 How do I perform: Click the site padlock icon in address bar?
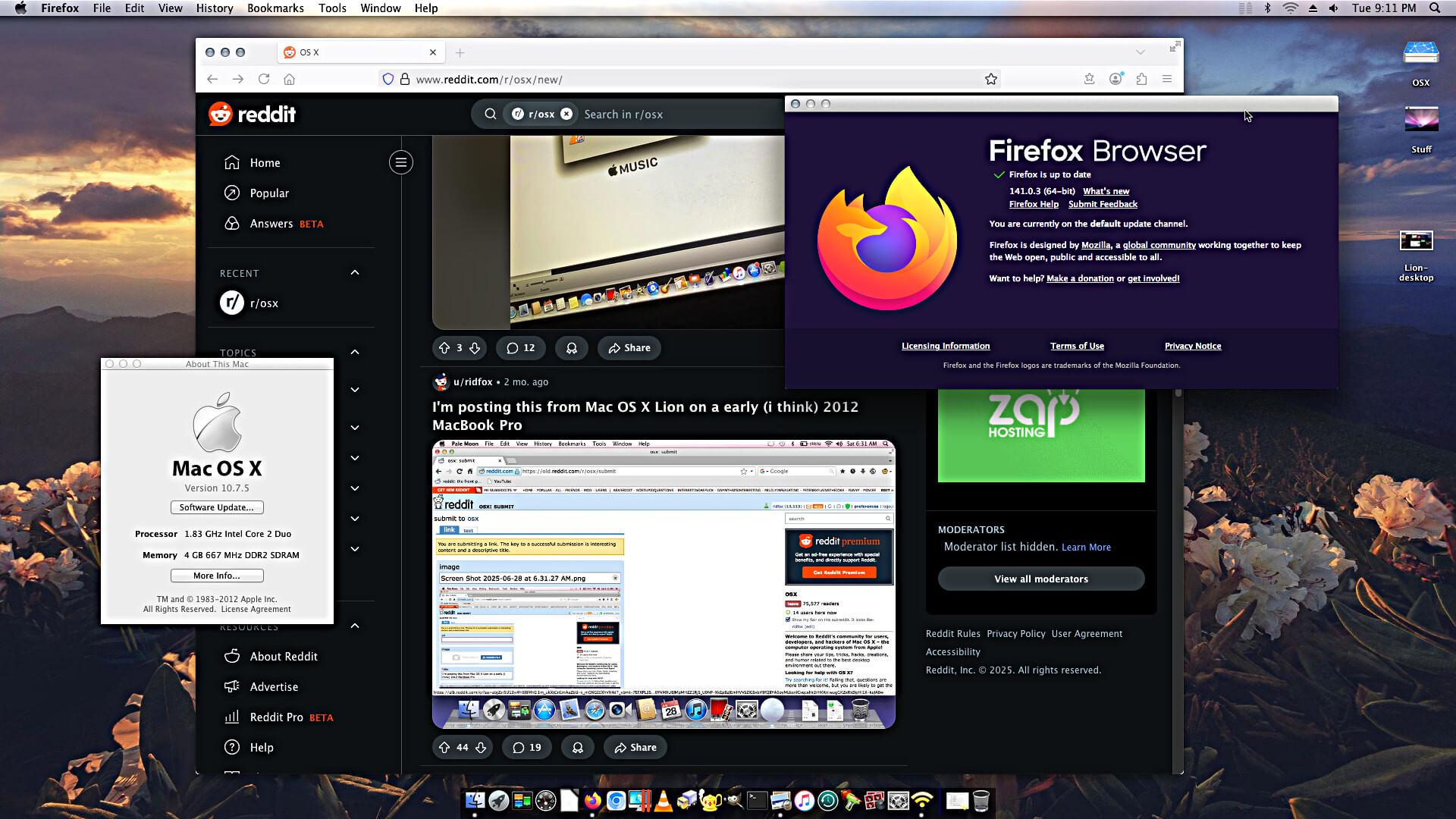point(405,79)
